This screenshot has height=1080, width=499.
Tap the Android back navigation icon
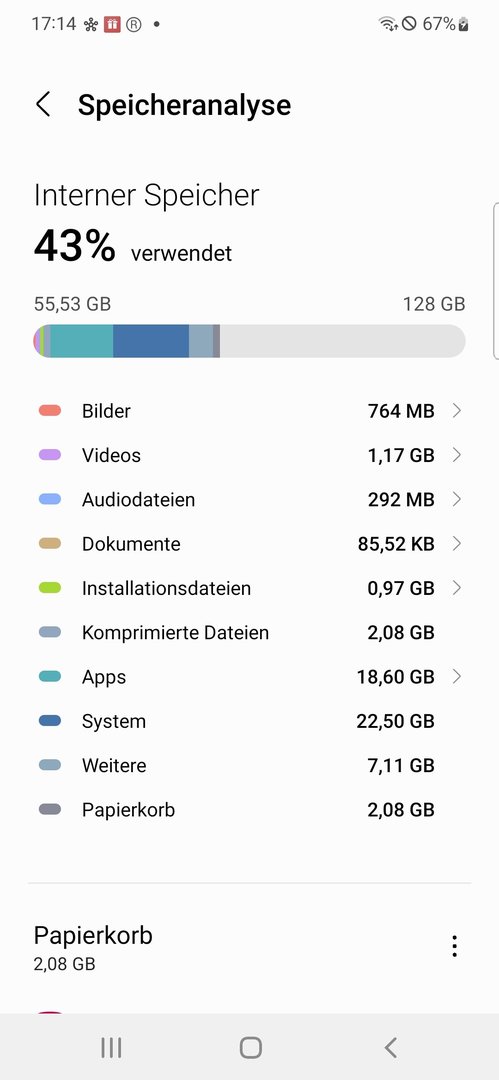[390, 1048]
